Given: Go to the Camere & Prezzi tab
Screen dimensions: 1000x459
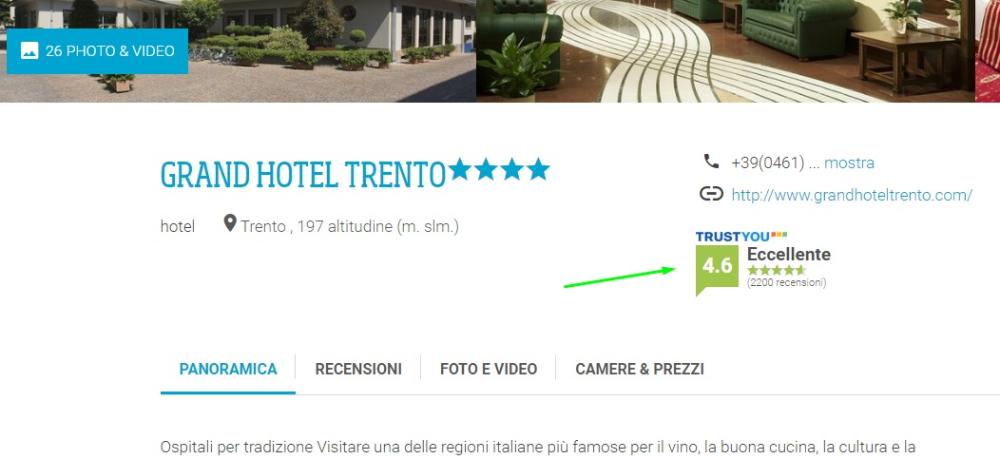Looking at the screenshot, I should tap(640, 369).
